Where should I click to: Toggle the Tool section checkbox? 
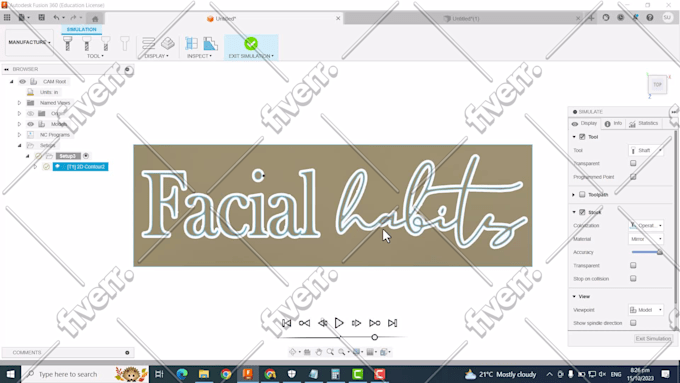pyautogui.click(x=582, y=137)
